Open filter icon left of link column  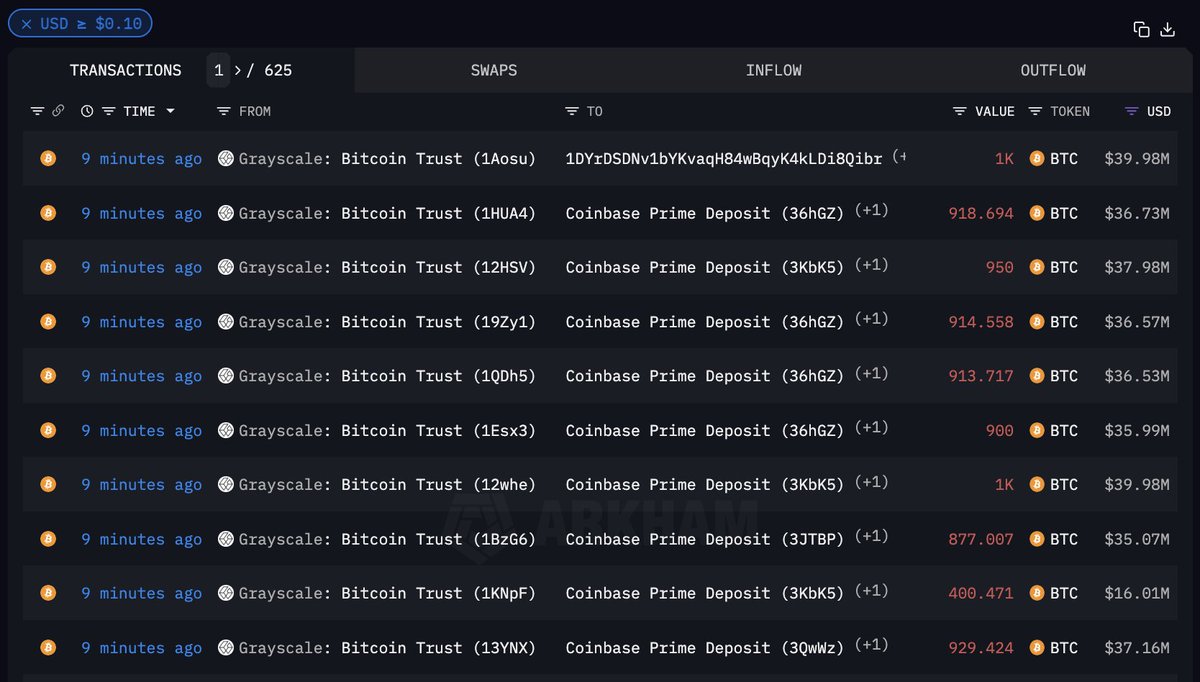tap(37, 111)
